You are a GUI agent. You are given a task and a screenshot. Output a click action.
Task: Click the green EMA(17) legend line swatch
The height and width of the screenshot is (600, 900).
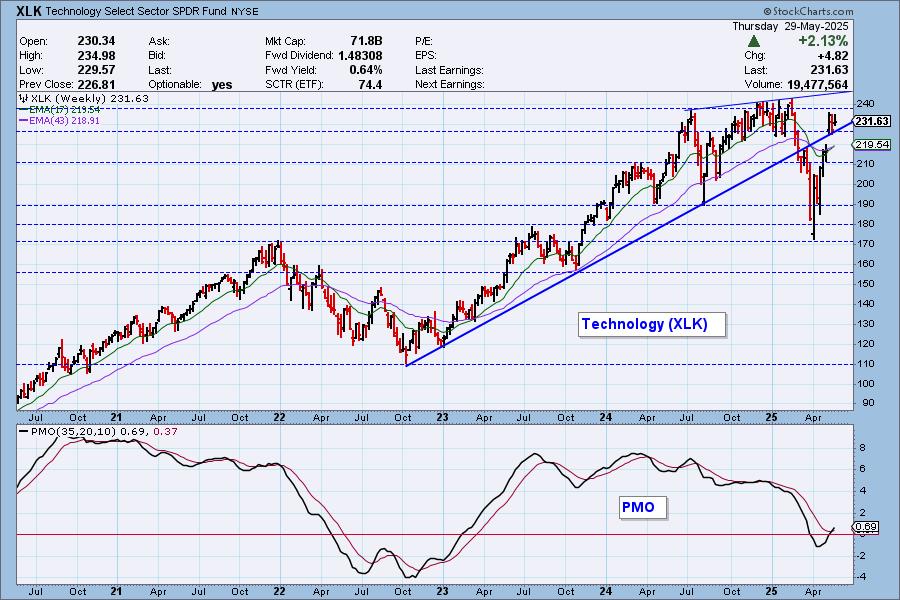pos(23,110)
